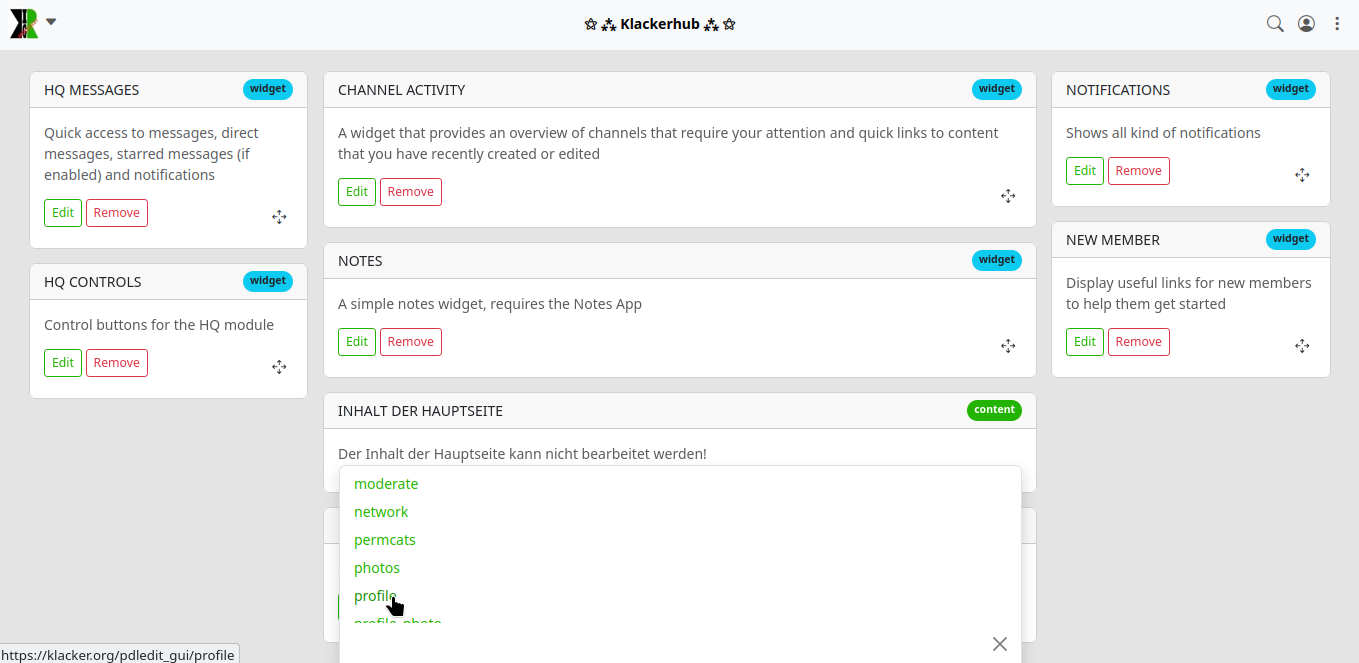Click the Notes widget move icon

tap(1008, 346)
